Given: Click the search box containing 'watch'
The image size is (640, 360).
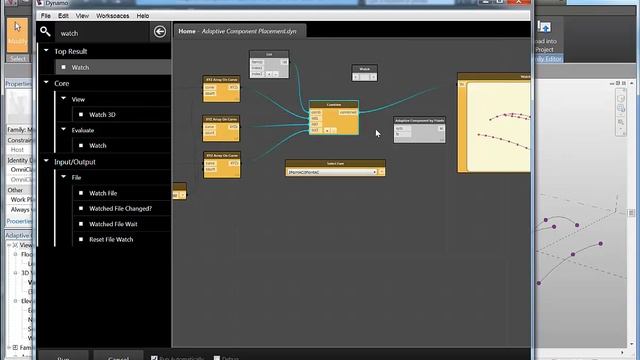Looking at the screenshot, I should tap(102, 33).
